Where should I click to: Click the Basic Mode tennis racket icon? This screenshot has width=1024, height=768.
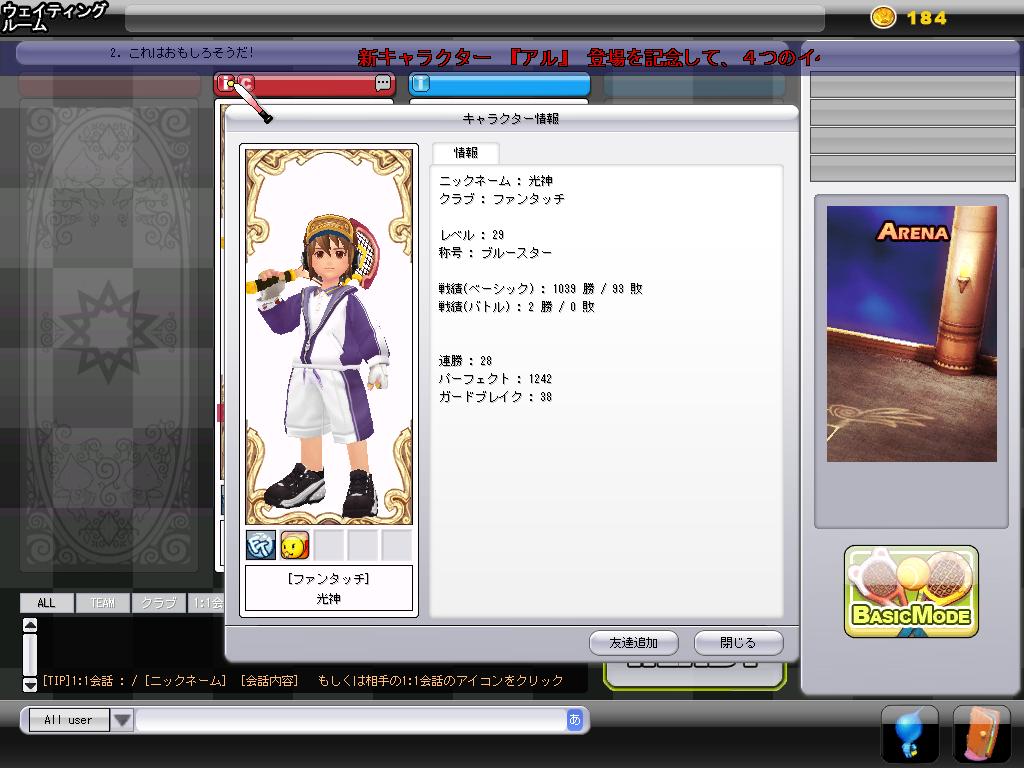911,592
